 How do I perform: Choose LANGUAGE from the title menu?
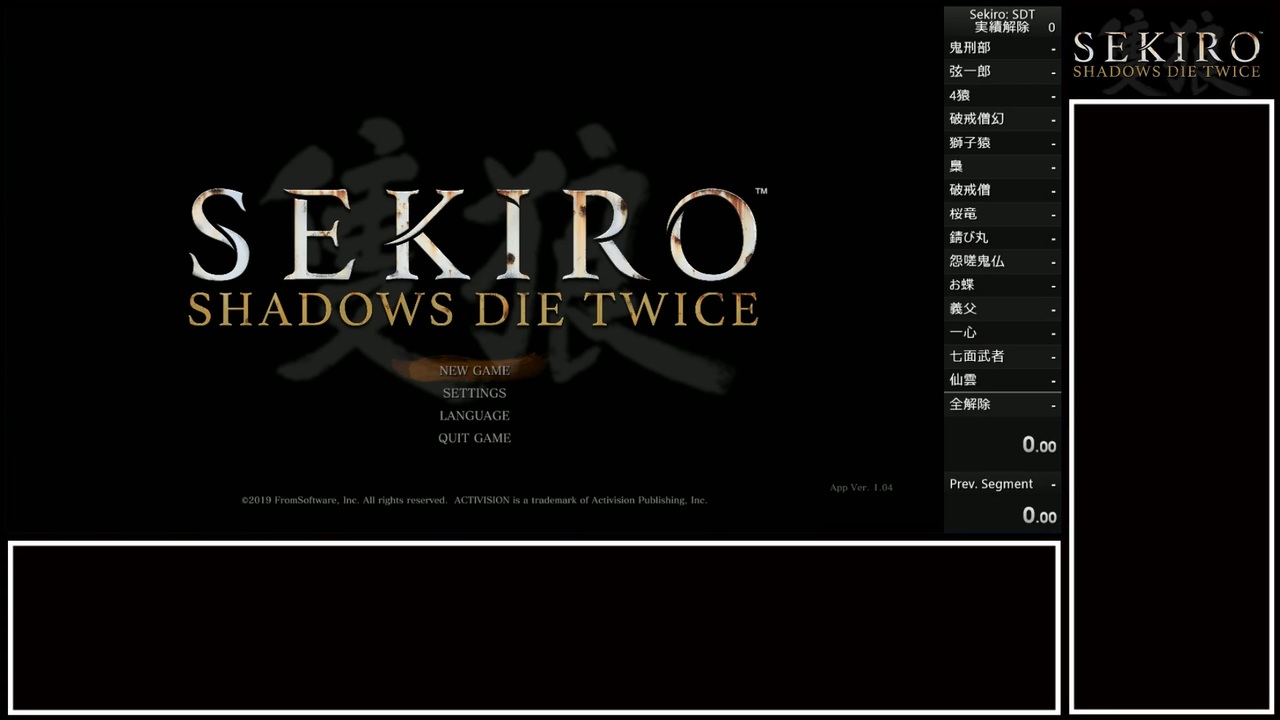tap(474, 415)
